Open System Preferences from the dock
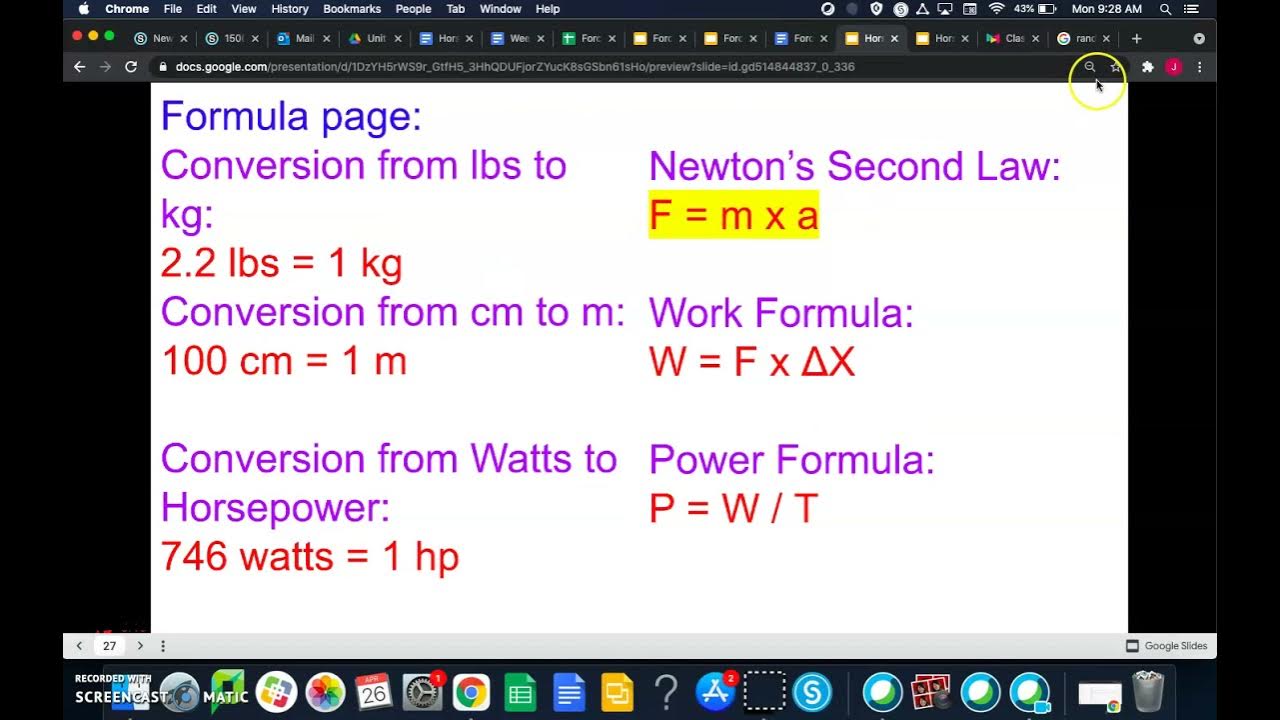The width and height of the screenshot is (1280, 720). click(x=422, y=692)
